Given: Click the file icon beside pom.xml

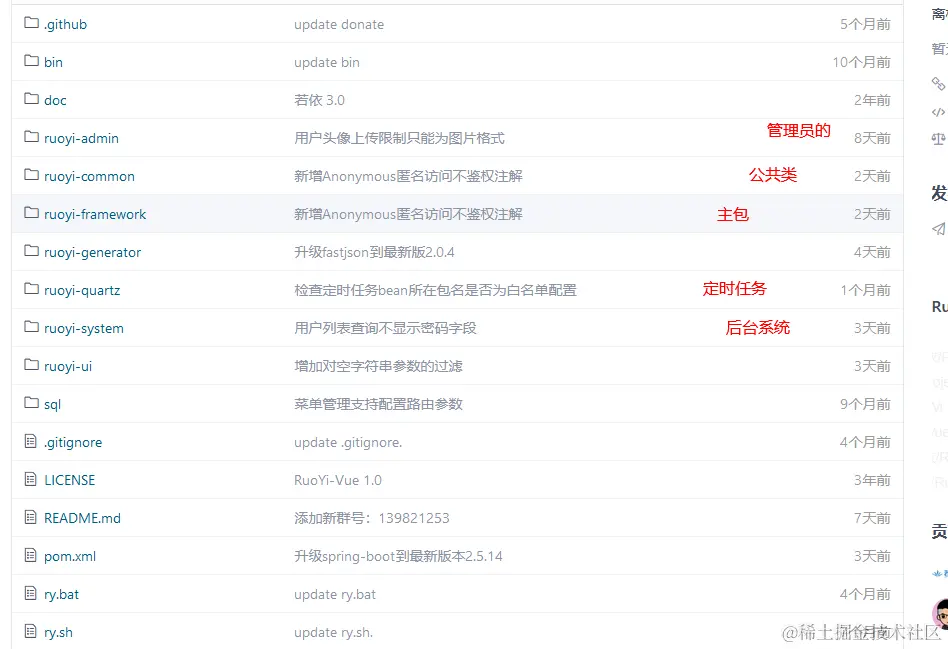Looking at the screenshot, I should (30, 556).
